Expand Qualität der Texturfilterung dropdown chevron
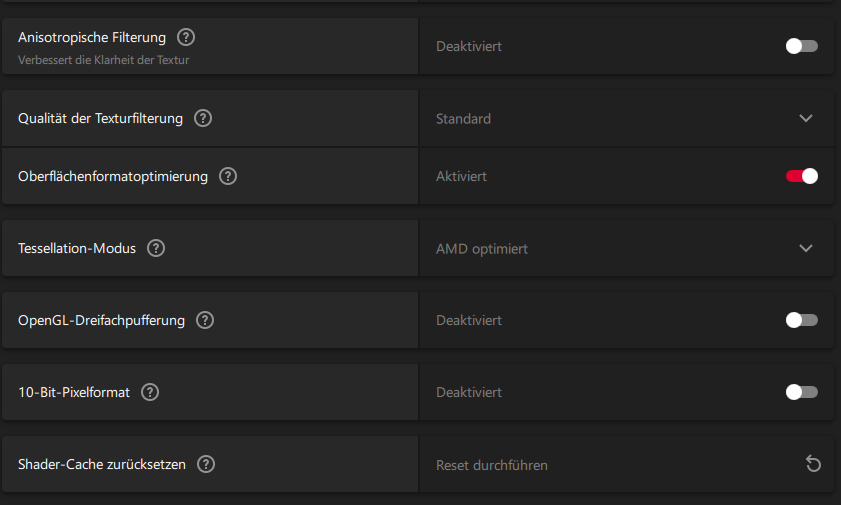 pyautogui.click(x=806, y=118)
